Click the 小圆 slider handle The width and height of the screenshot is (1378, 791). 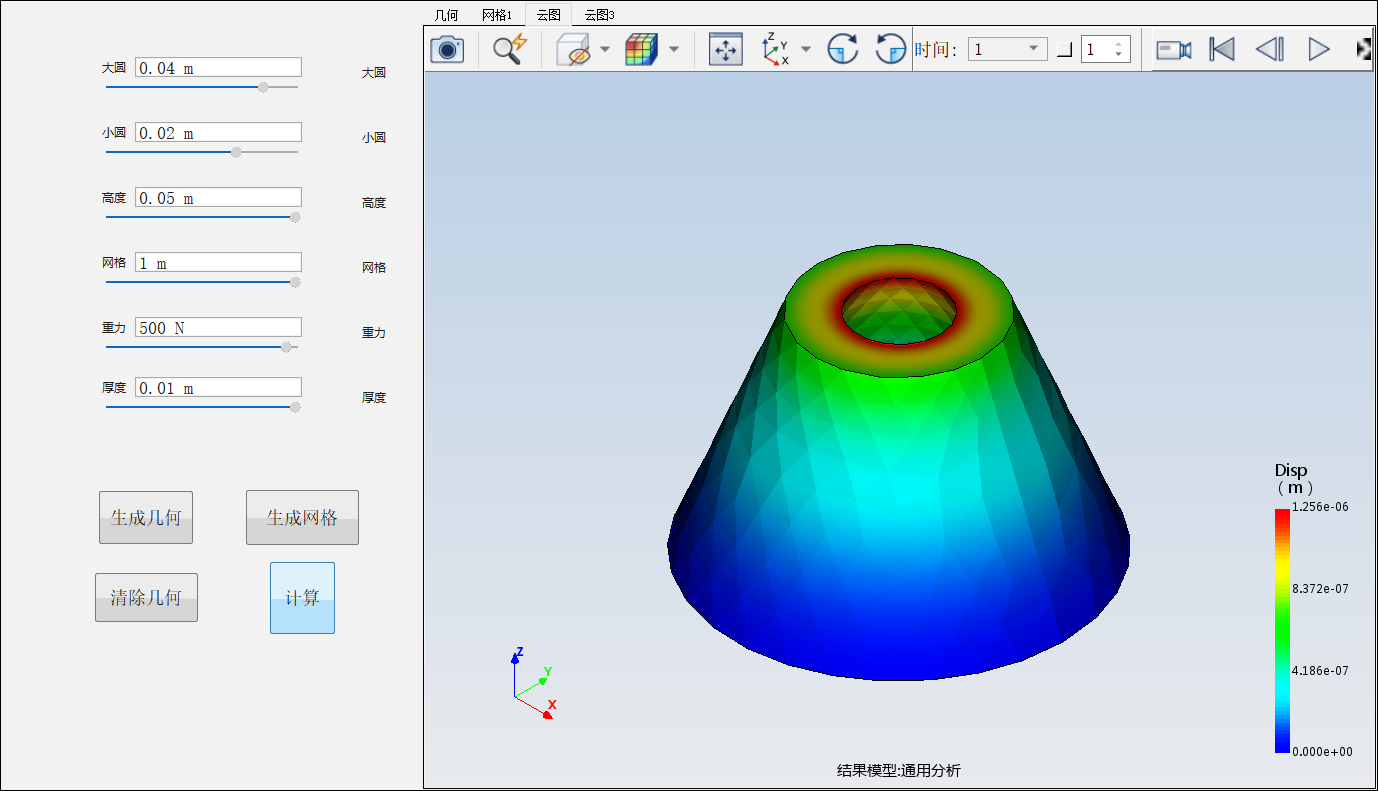click(236, 152)
